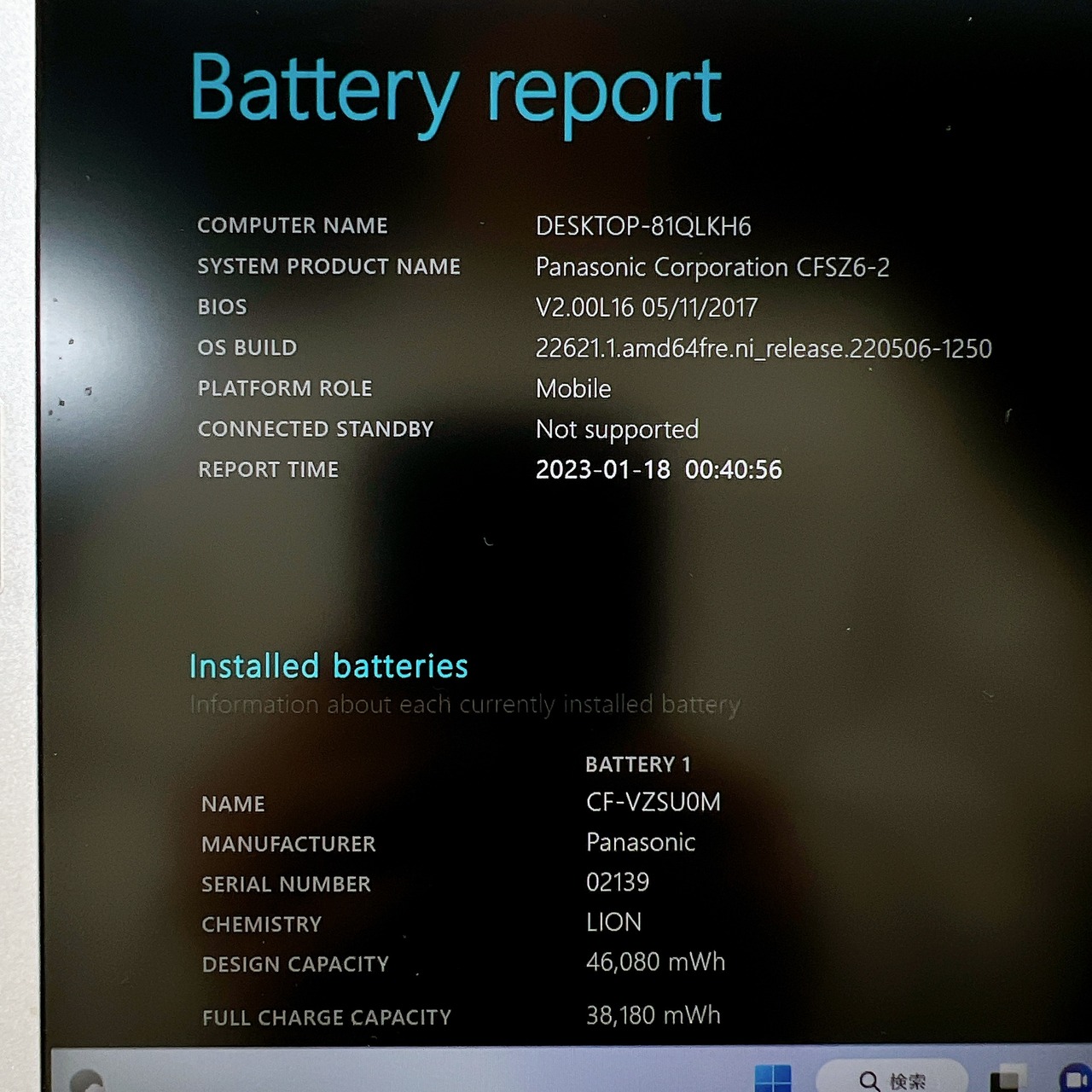This screenshot has height=1092, width=1092.
Task: Open Task View on the taskbar
Action: click(x=1008, y=1078)
